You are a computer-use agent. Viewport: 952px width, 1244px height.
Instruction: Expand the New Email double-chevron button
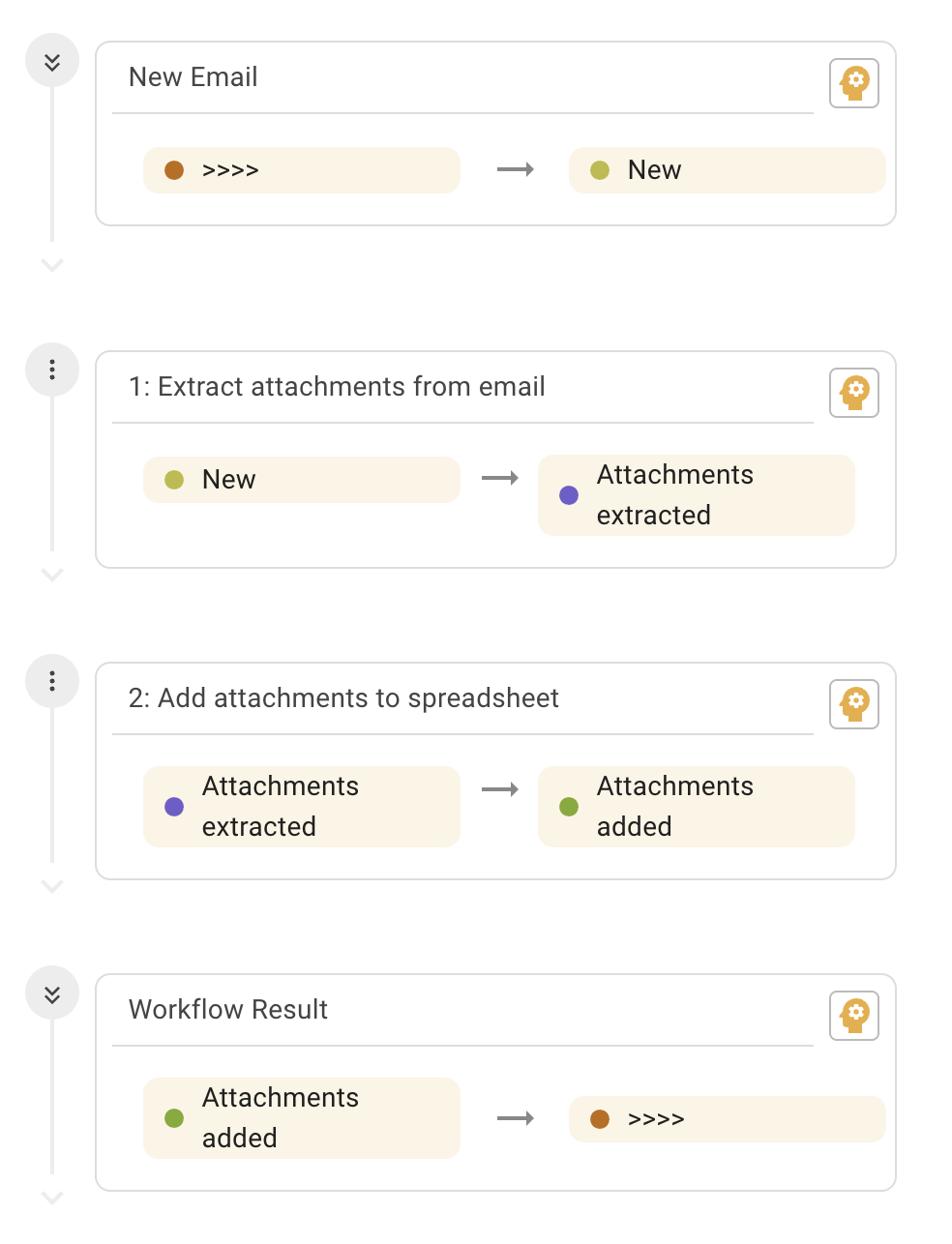pyautogui.click(x=52, y=60)
